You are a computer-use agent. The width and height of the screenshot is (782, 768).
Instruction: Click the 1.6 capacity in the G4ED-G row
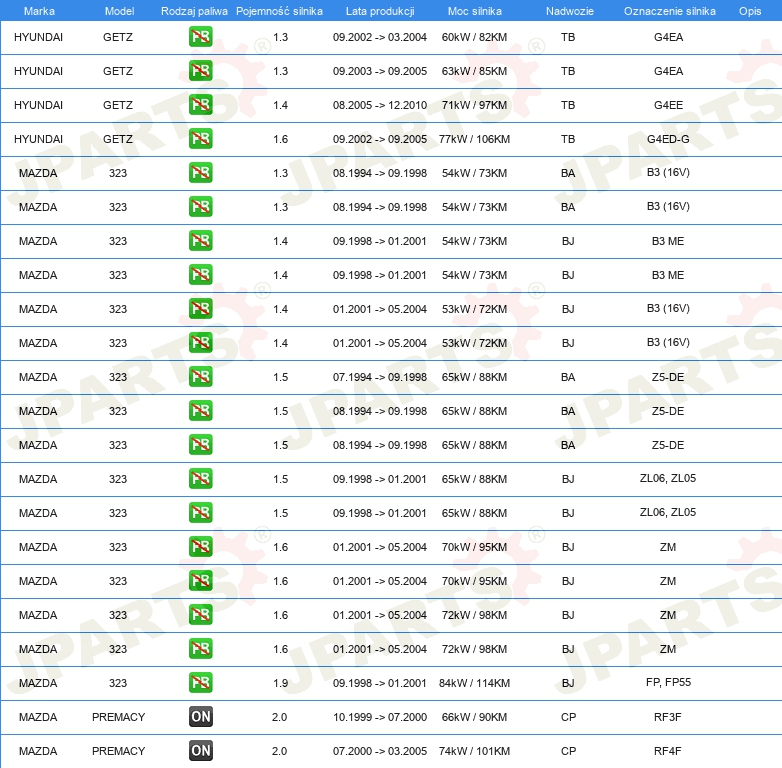click(280, 139)
